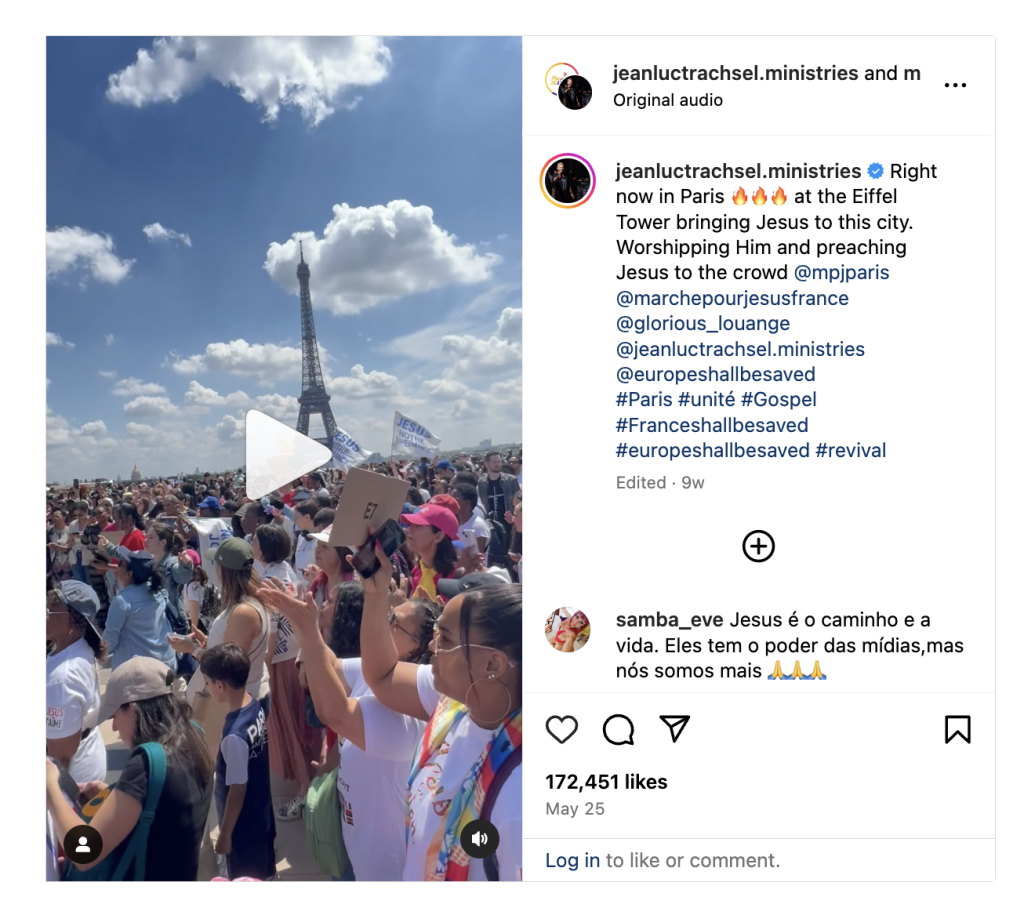This screenshot has height=904, width=1024.
Task: Open jeanluctrachsel.ministries profile picture in caption
Action: (568, 181)
